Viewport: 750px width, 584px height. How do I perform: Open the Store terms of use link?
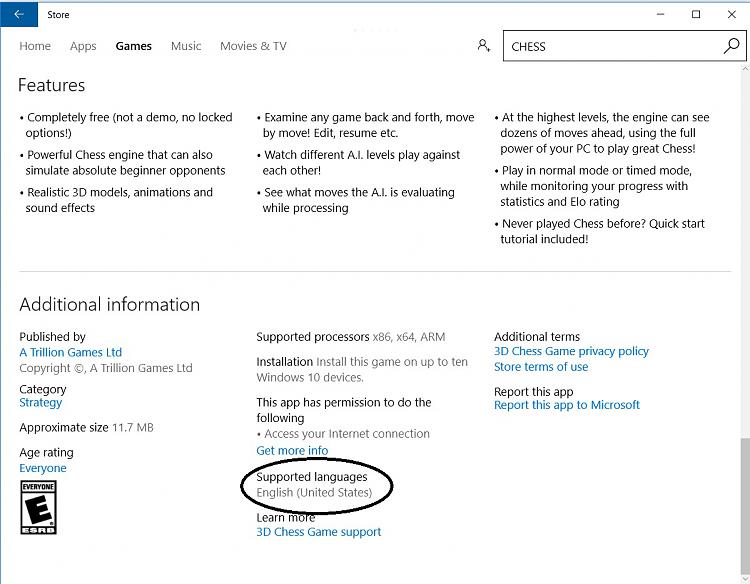pyautogui.click(x=541, y=367)
